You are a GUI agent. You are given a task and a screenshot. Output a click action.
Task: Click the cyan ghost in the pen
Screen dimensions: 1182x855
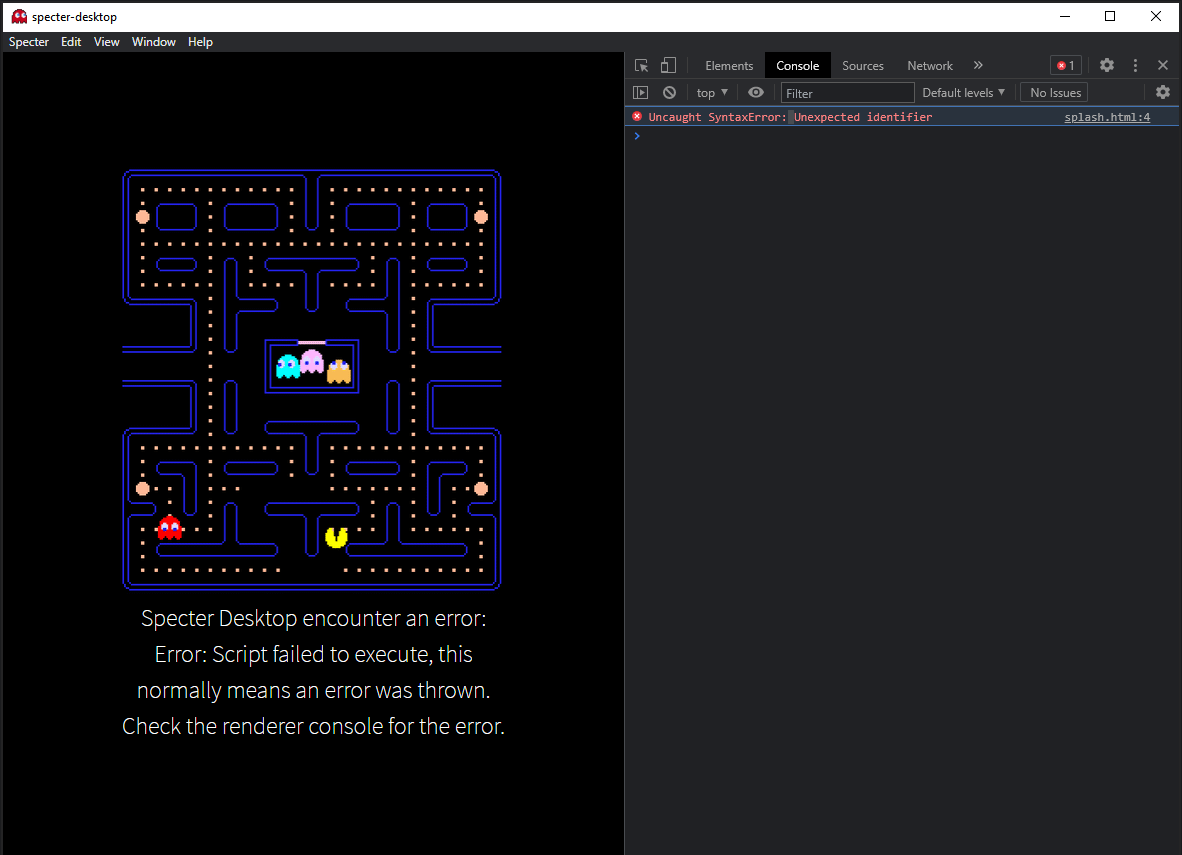click(x=287, y=366)
